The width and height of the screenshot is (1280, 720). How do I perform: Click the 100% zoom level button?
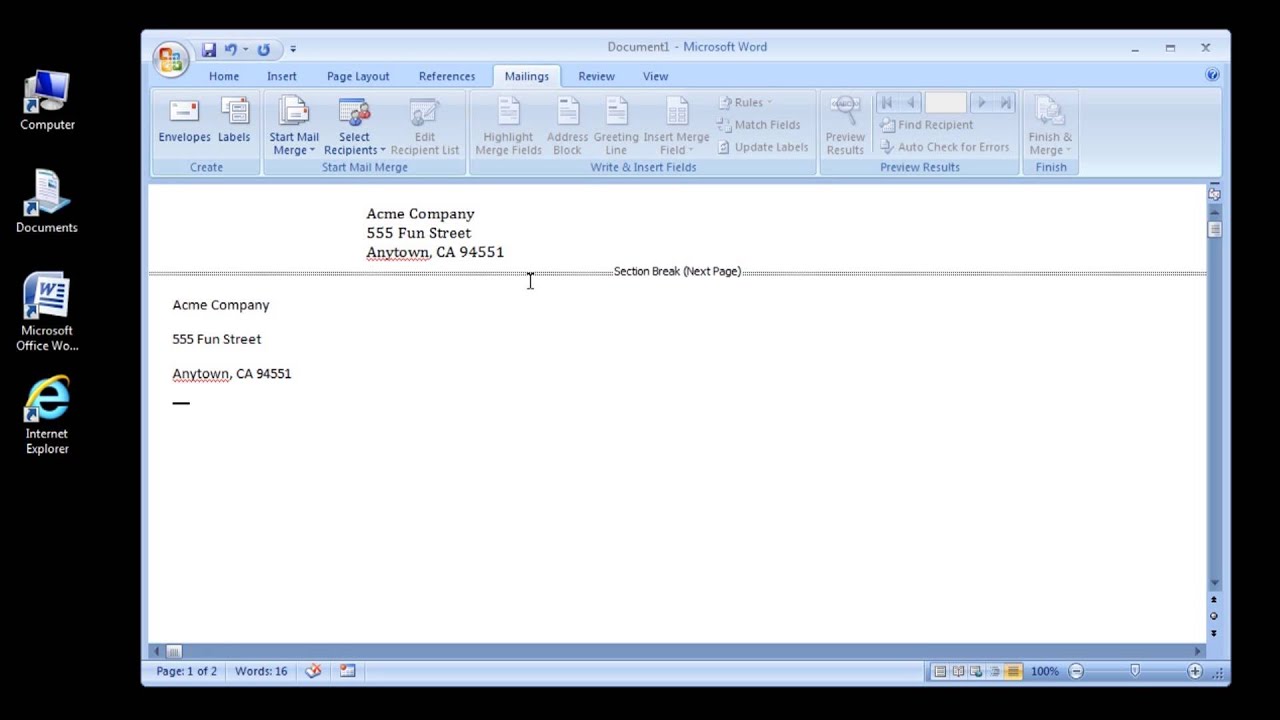[1044, 672]
